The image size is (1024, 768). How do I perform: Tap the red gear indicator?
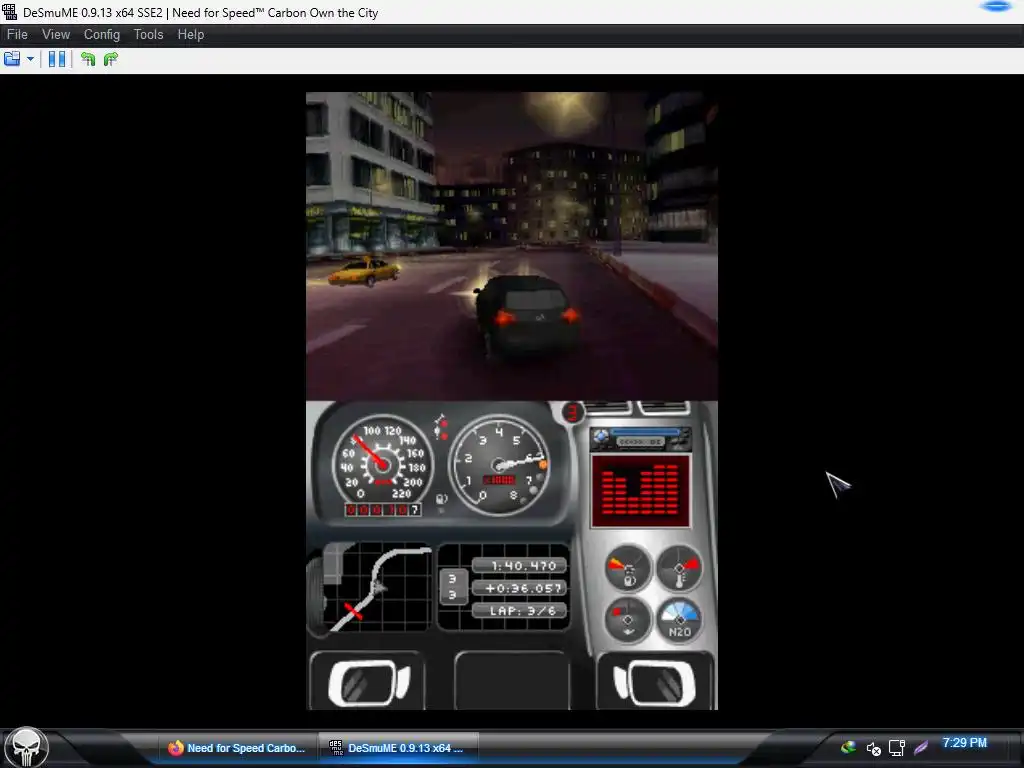click(573, 412)
